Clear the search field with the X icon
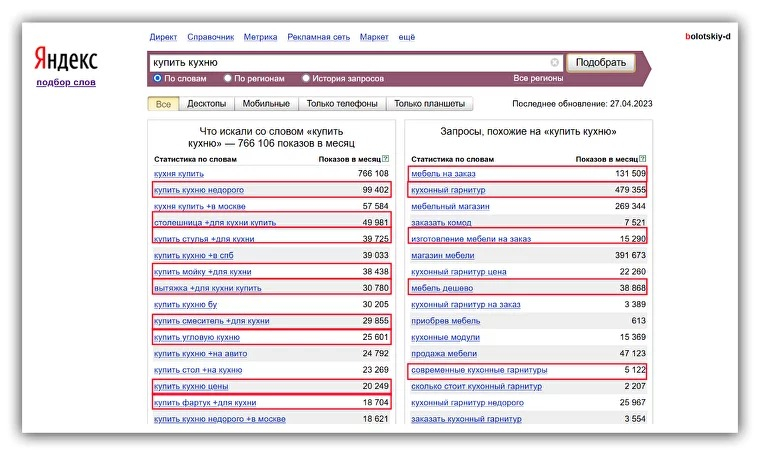 555,62
